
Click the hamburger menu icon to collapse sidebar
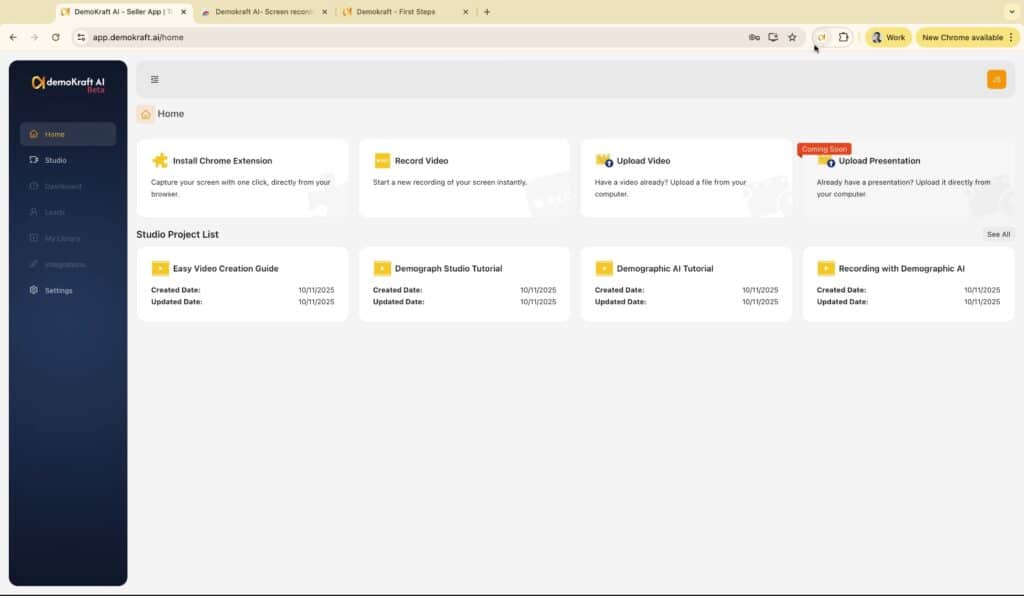(x=155, y=80)
